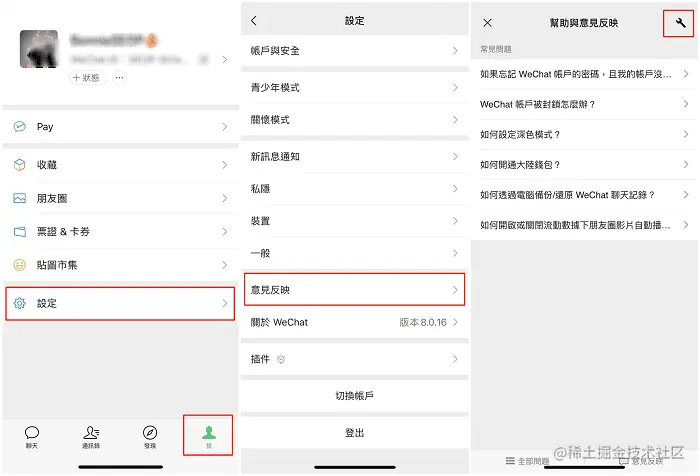Tap the small icon beside 插件

tap(281, 359)
